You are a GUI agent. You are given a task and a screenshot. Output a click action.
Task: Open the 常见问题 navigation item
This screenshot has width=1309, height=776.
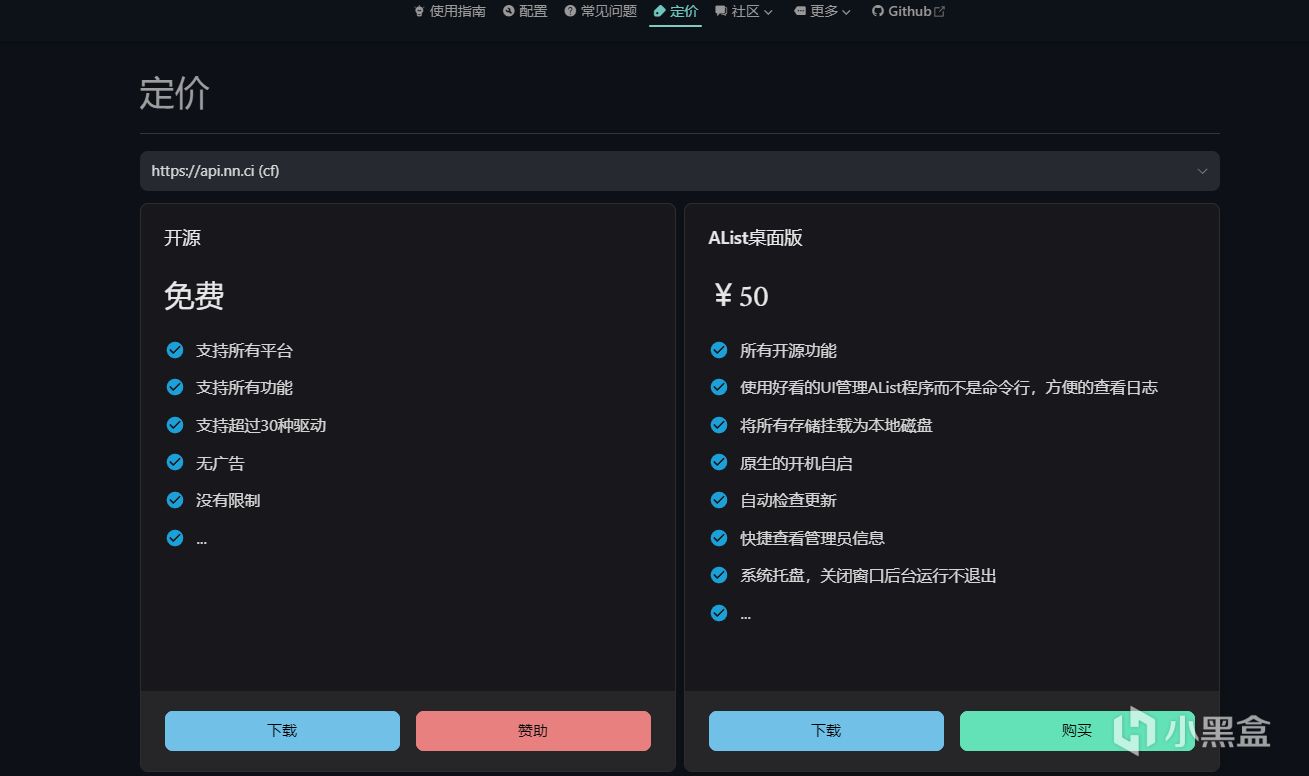[x=600, y=11]
